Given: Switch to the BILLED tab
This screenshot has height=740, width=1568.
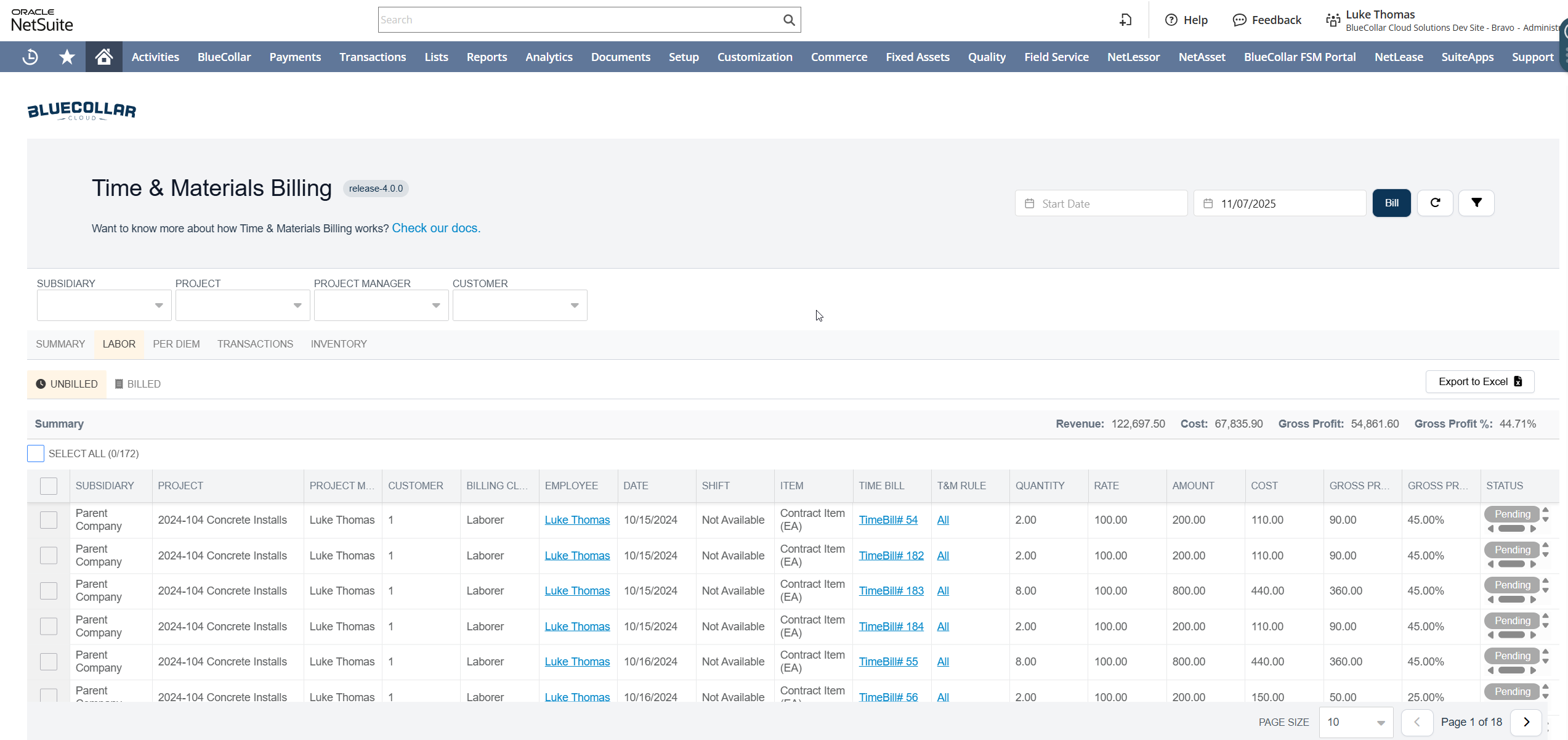Looking at the screenshot, I should (x=137, y=384).
